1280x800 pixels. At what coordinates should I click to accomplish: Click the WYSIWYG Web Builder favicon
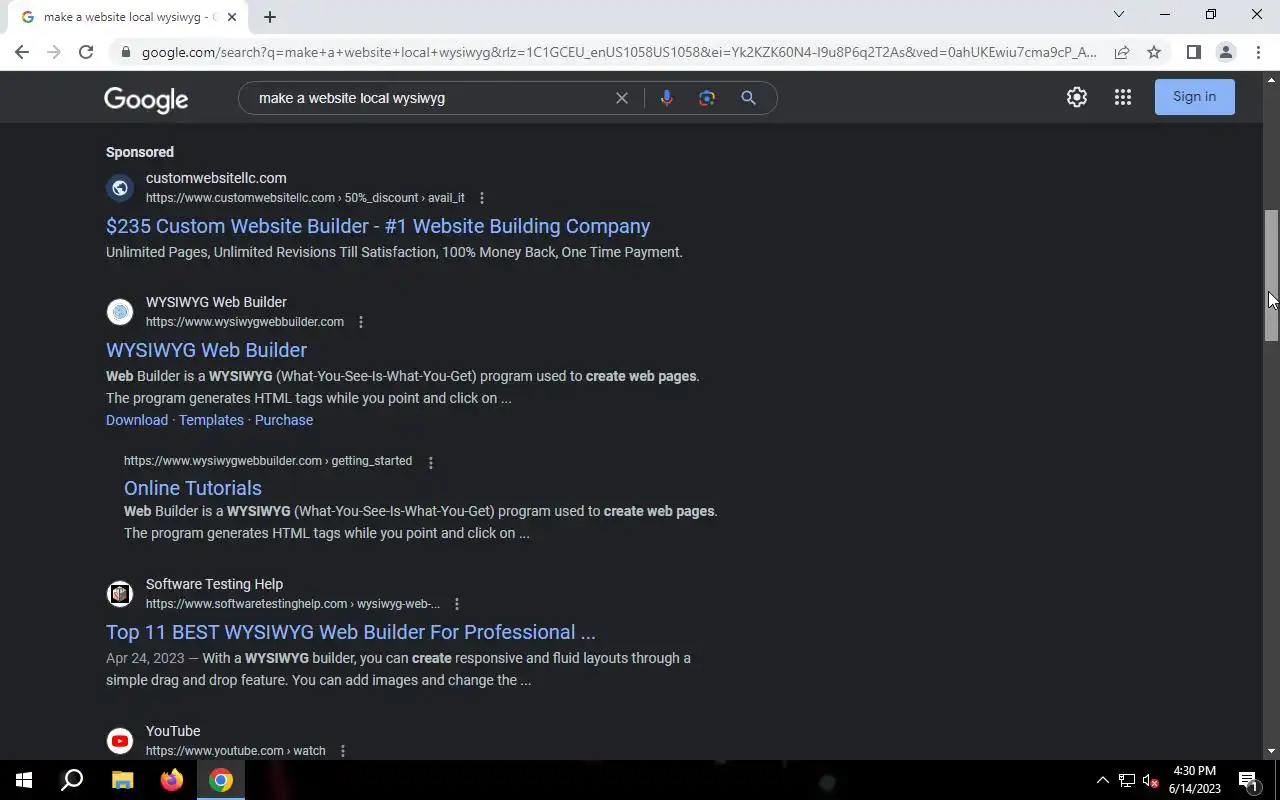pos(120,312)
